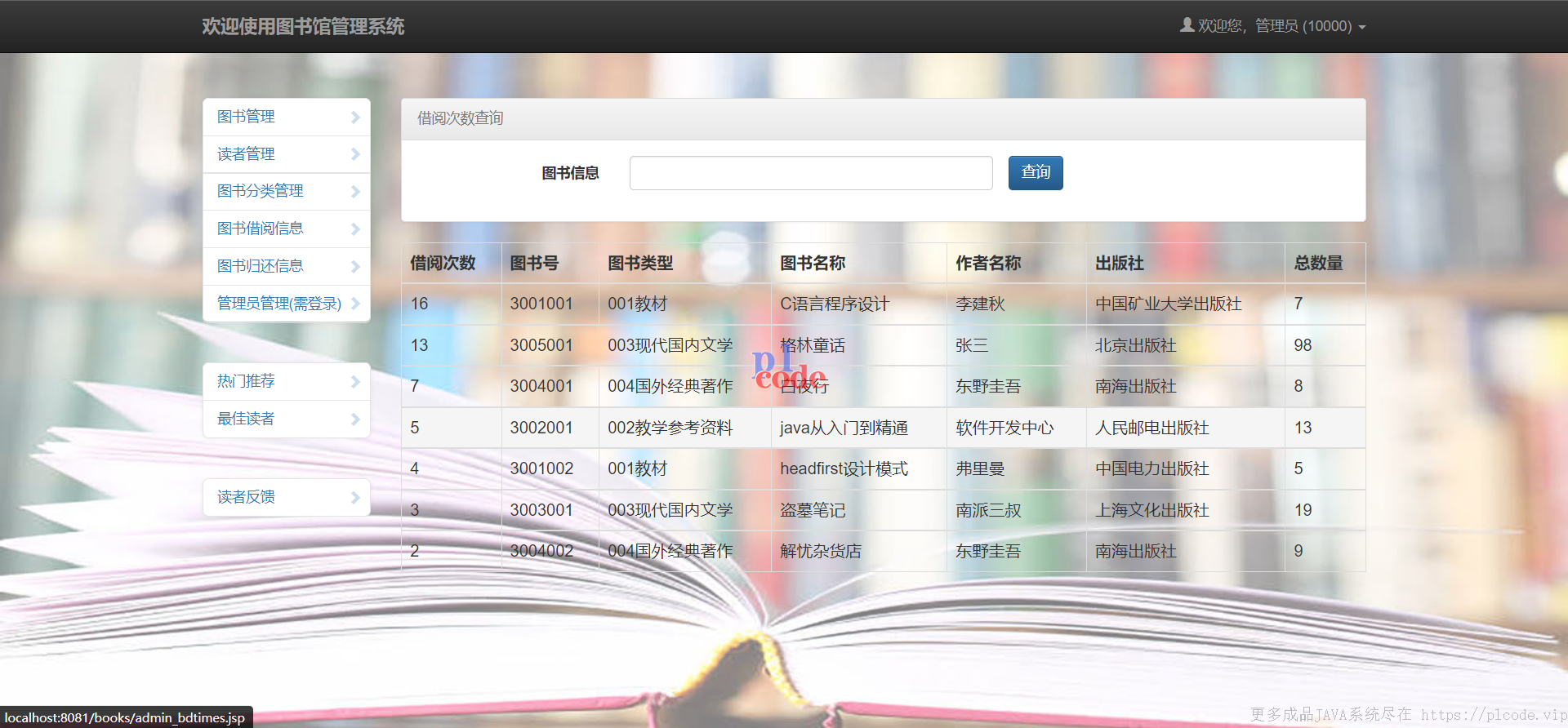Open the 图书分类管理 menu item
Screen dimensions: 1568x728
pos(287,191)
